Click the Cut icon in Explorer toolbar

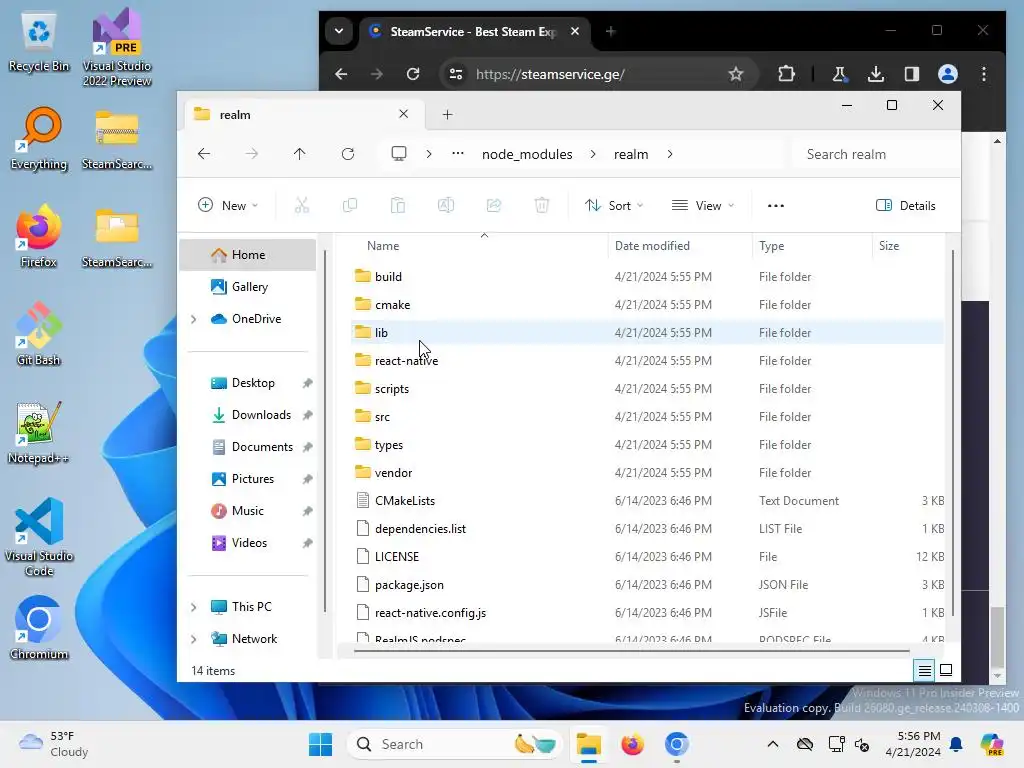301,206
